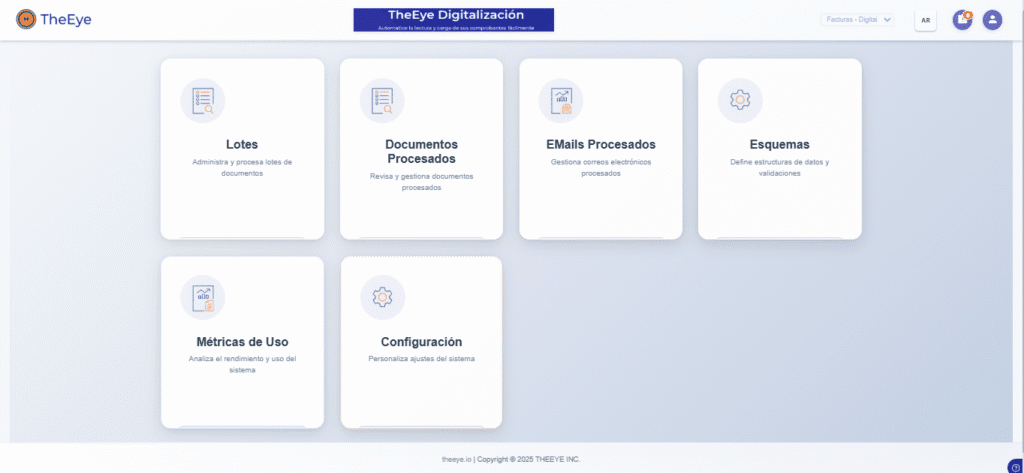Go to Métricas de Uso title
Viewport: 1024px width, 473px height.
point(242,342)
